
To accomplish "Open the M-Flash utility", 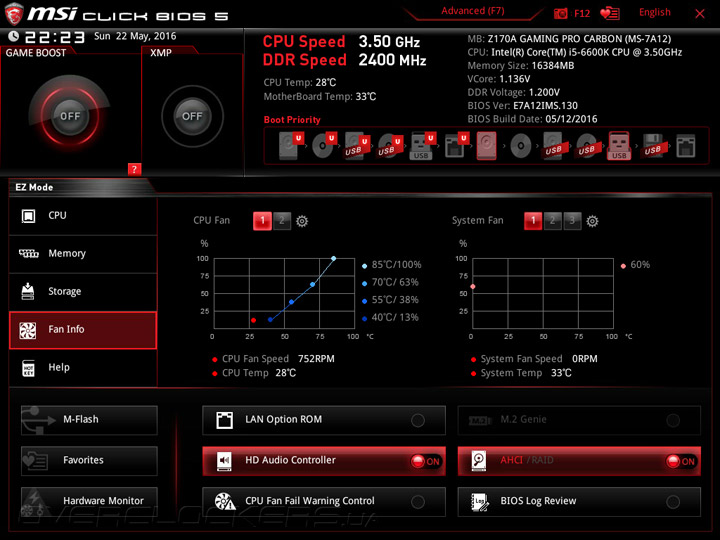I will pyautogui.click(x=89, y=420).
